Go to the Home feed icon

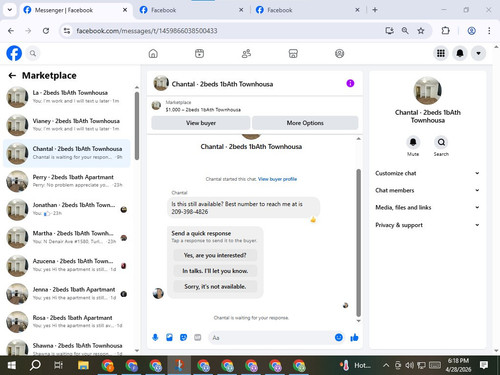(153, 53)
